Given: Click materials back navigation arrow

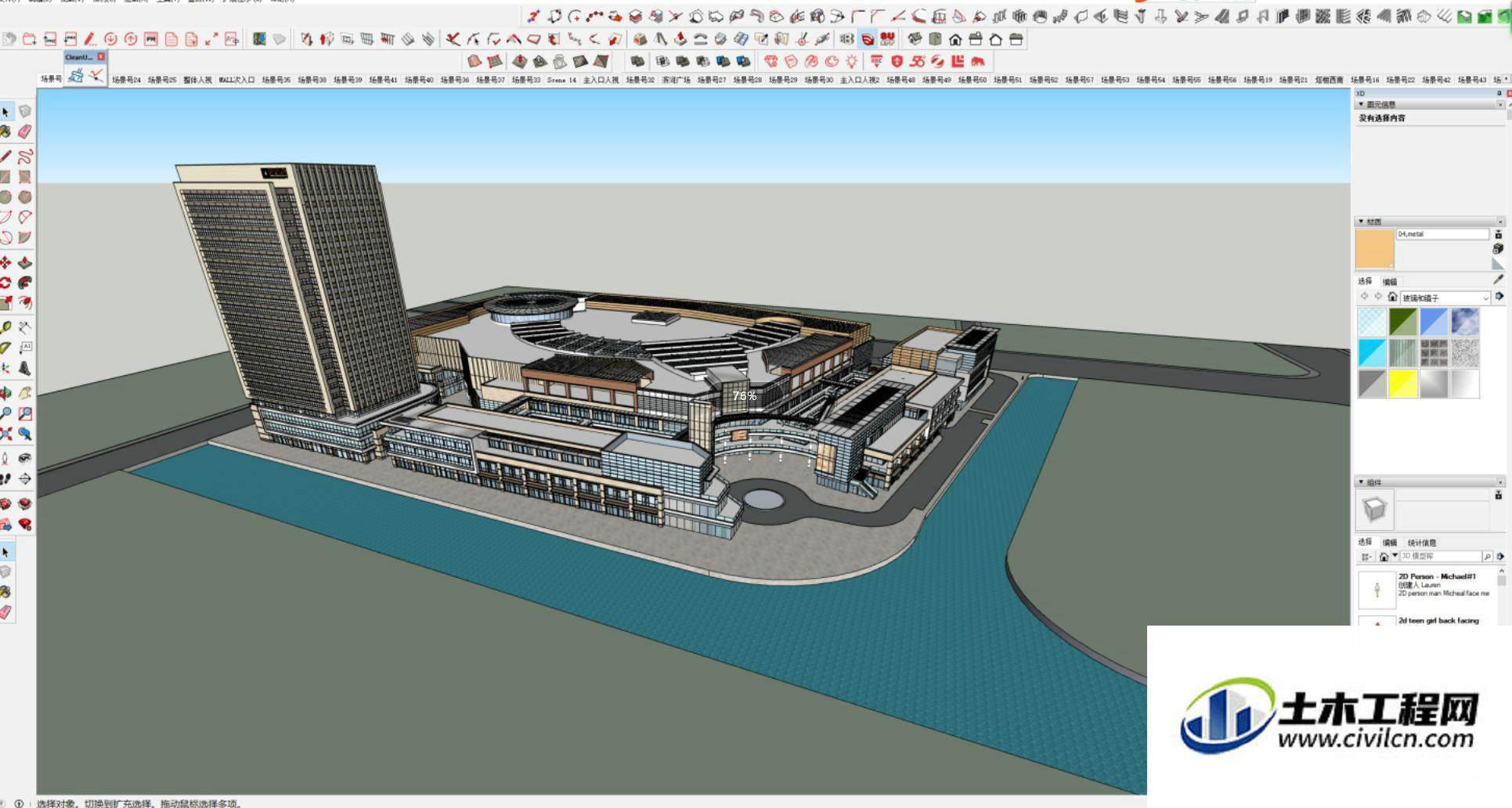Looking at the screenshot, I should click(x=1365, y=296).
